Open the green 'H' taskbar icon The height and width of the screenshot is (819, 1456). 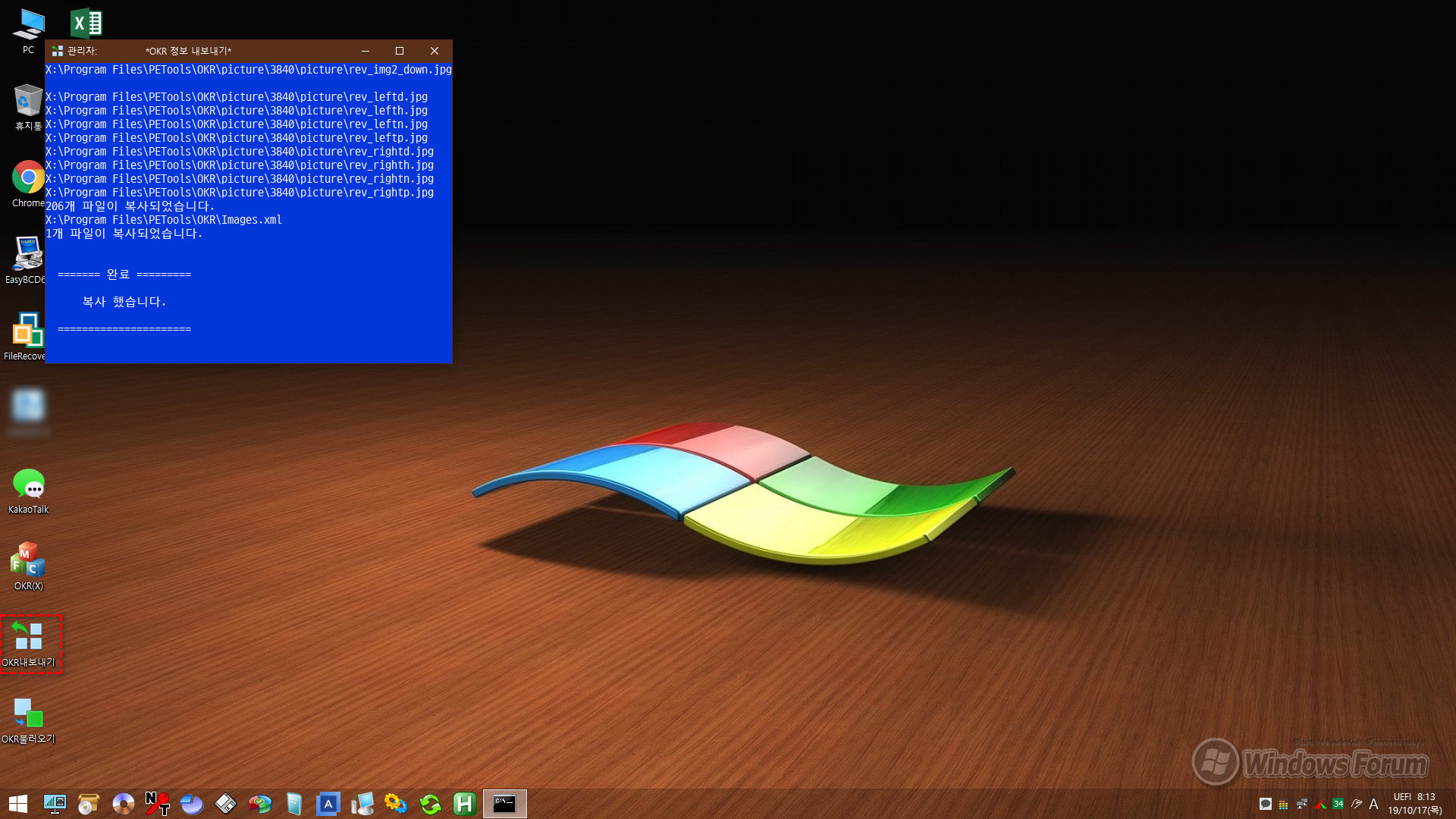(464, 804)
